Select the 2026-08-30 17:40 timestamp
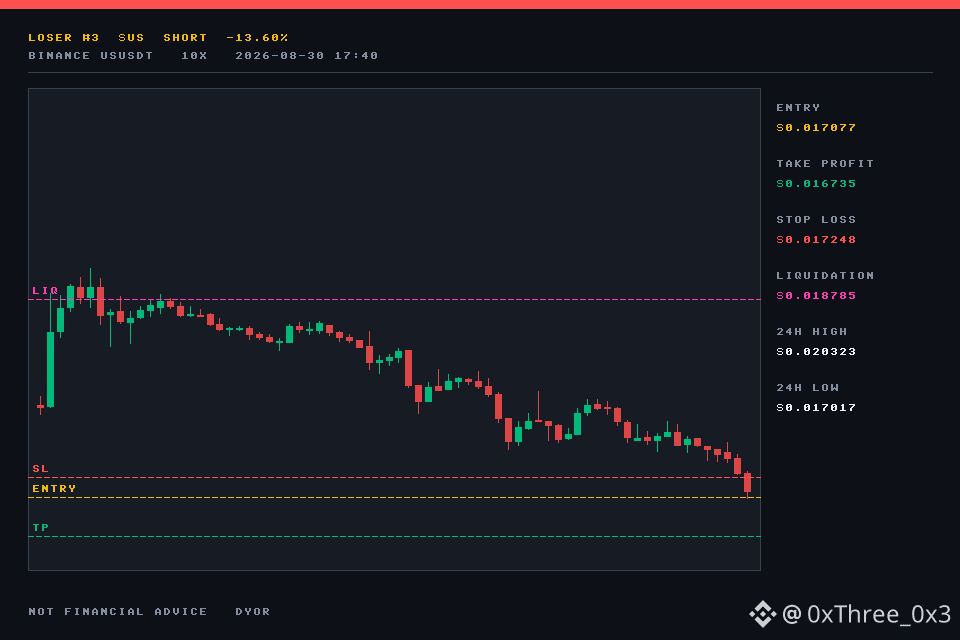 (307, 56)
